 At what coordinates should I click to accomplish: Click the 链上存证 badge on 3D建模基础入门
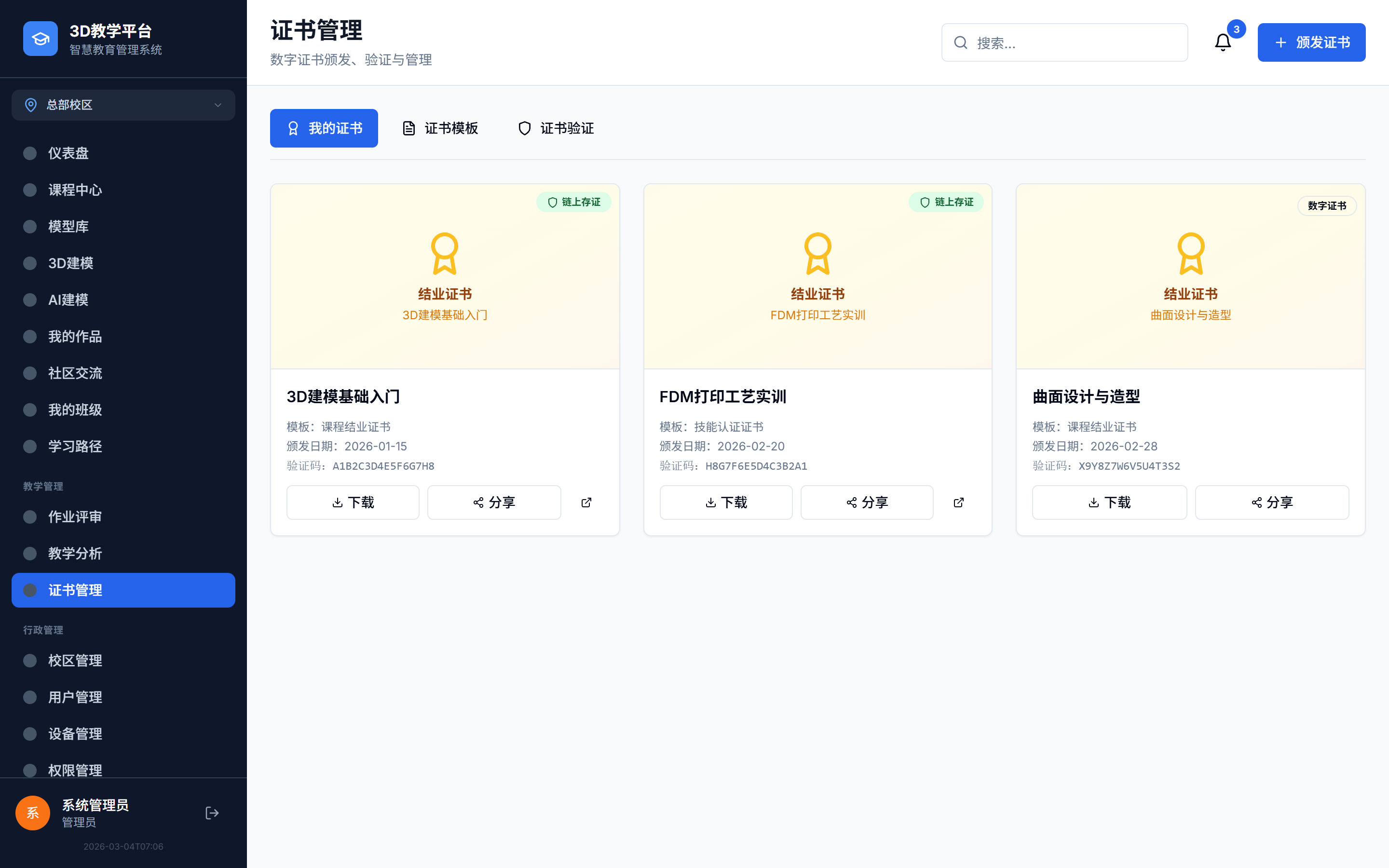573,202
